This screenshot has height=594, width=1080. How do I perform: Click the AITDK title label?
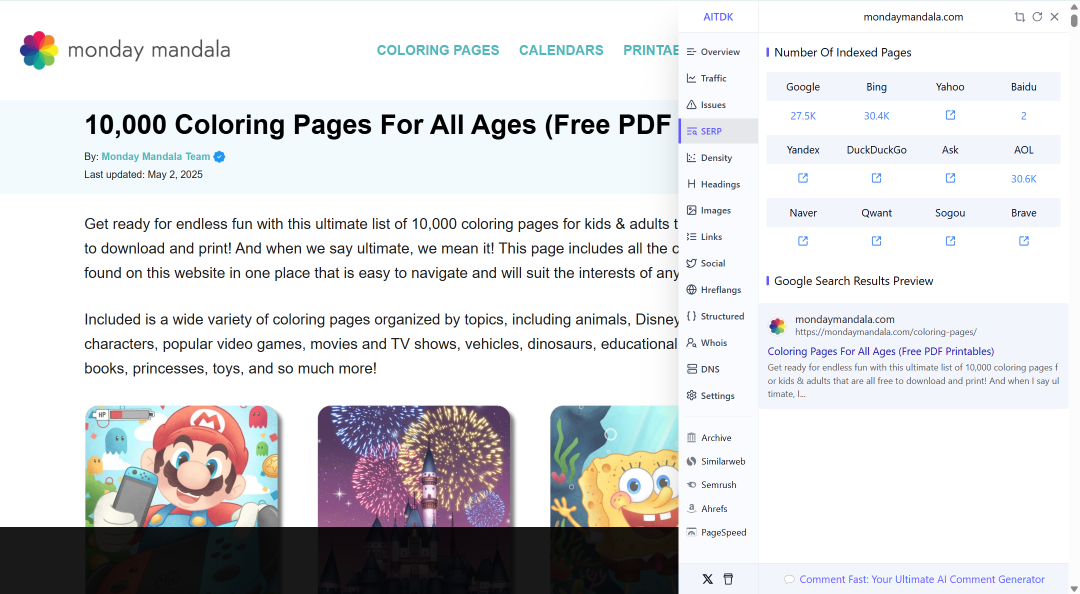point(718,17)
